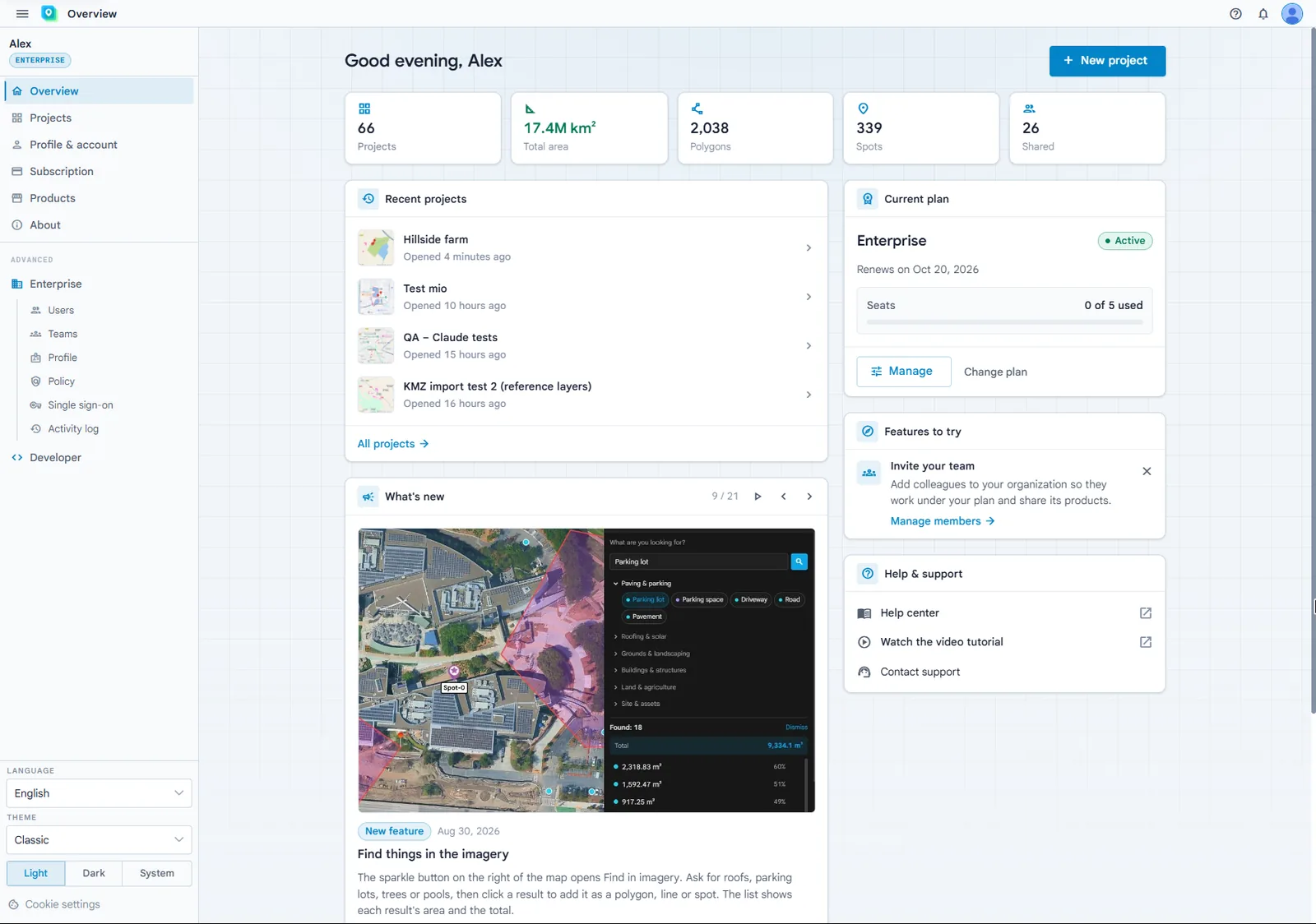Open help via the question mark icon in the header
The height and width of the screenshot is (924, 1316).
coord(1235,14)
